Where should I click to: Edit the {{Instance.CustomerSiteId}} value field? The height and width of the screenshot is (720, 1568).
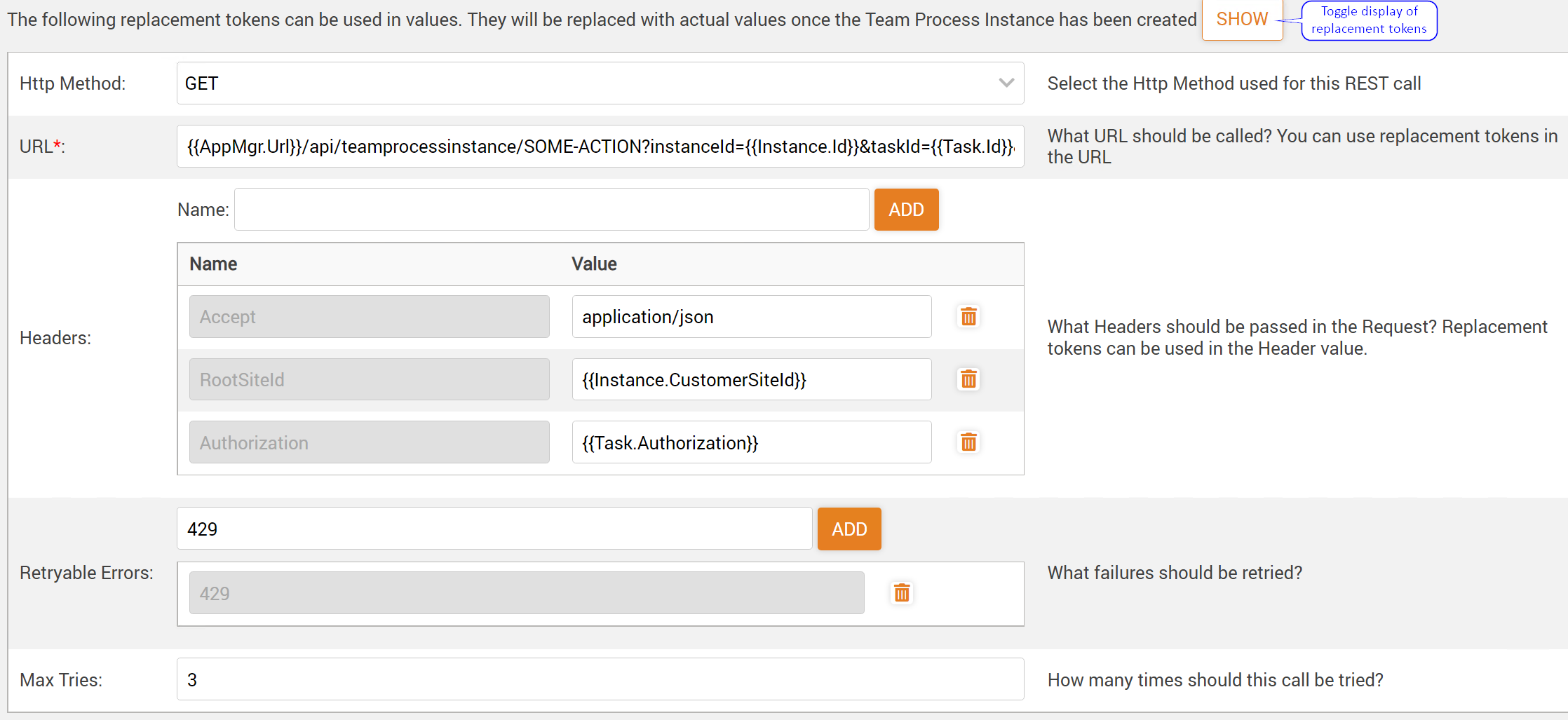752,380
